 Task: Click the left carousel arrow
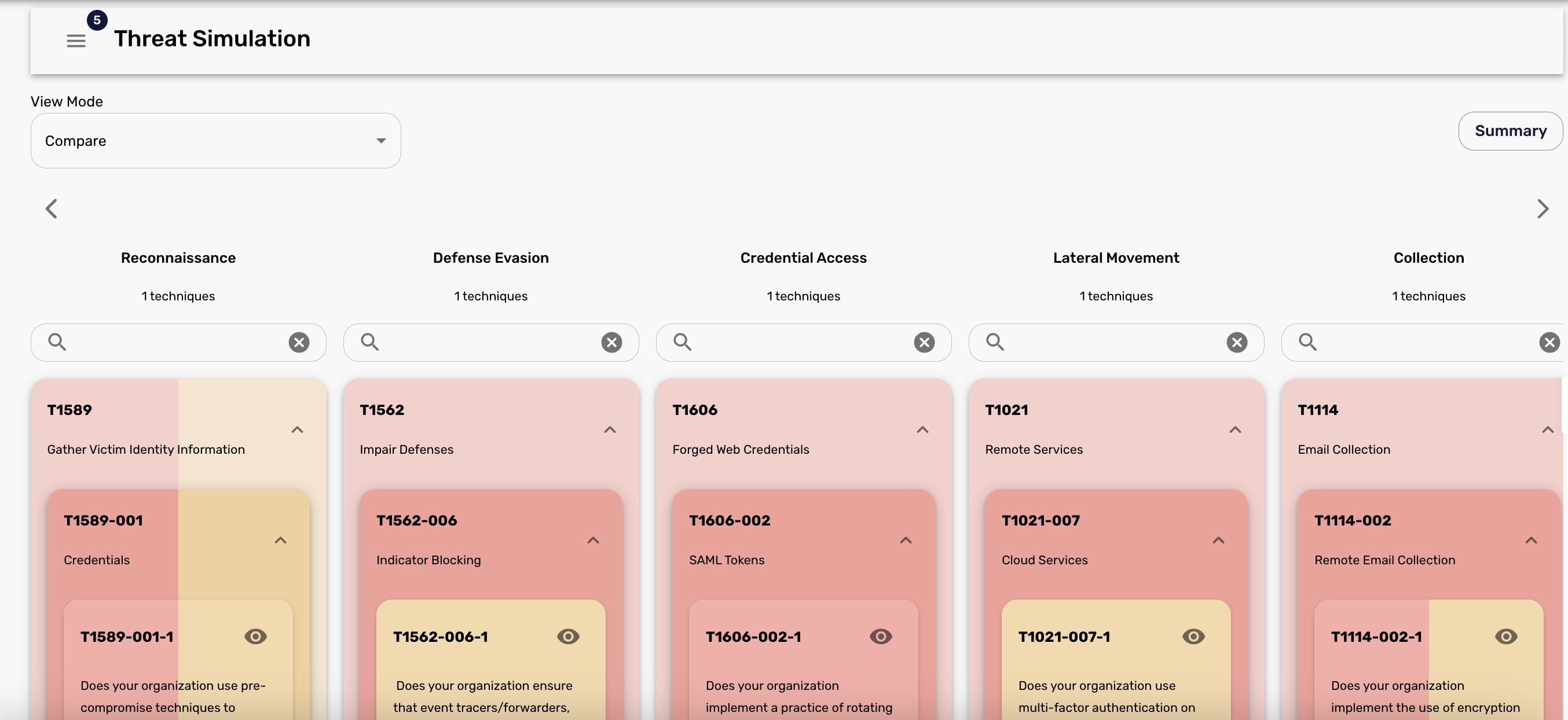(52, 209)
